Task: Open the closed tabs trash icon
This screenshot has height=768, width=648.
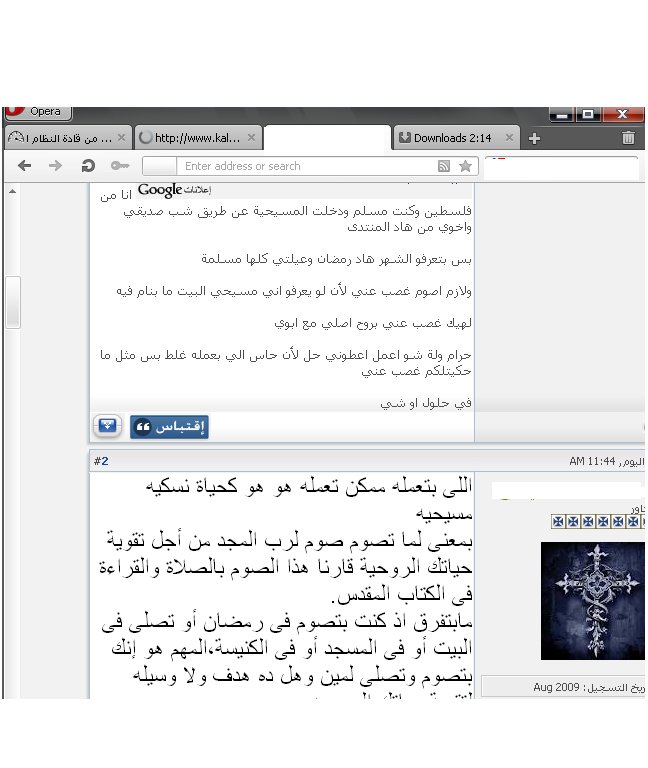Action: 628,138
